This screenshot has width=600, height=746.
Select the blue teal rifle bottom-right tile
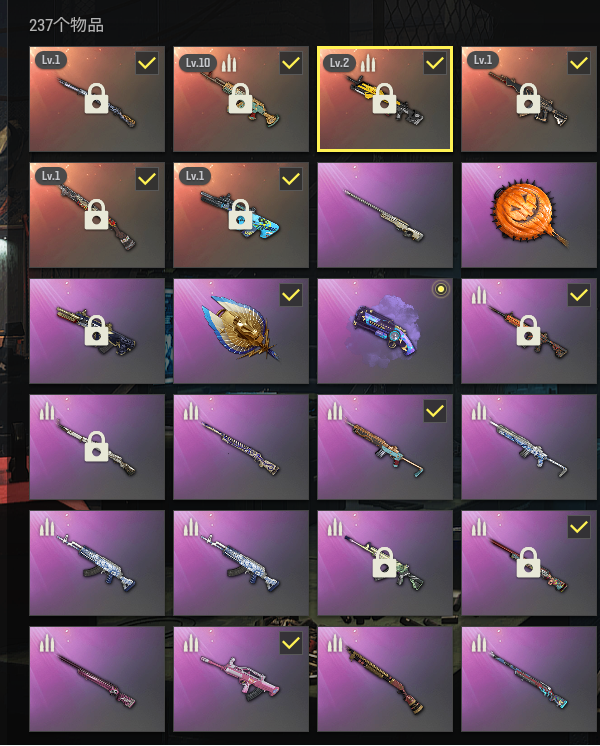[529, 679]
